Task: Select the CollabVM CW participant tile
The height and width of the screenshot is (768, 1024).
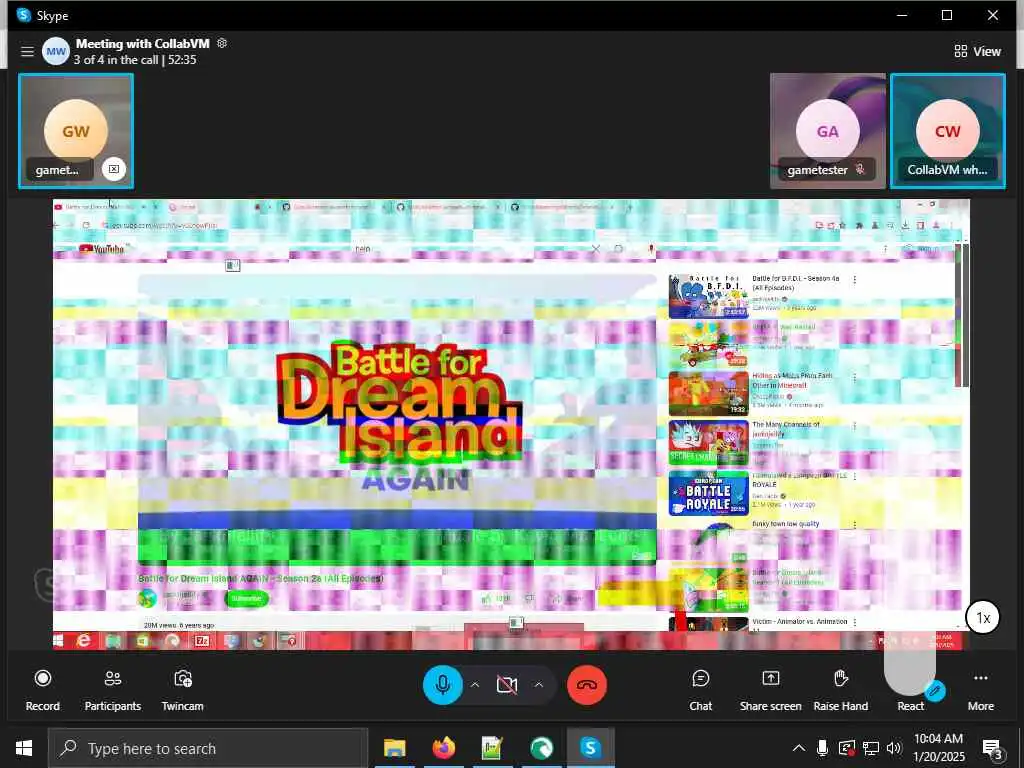Action: (948, 131)
